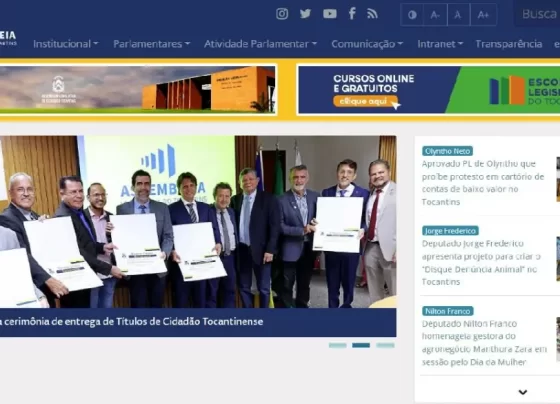Expand the Institucional menu
The image size is (560, 404).
[66, 44]
